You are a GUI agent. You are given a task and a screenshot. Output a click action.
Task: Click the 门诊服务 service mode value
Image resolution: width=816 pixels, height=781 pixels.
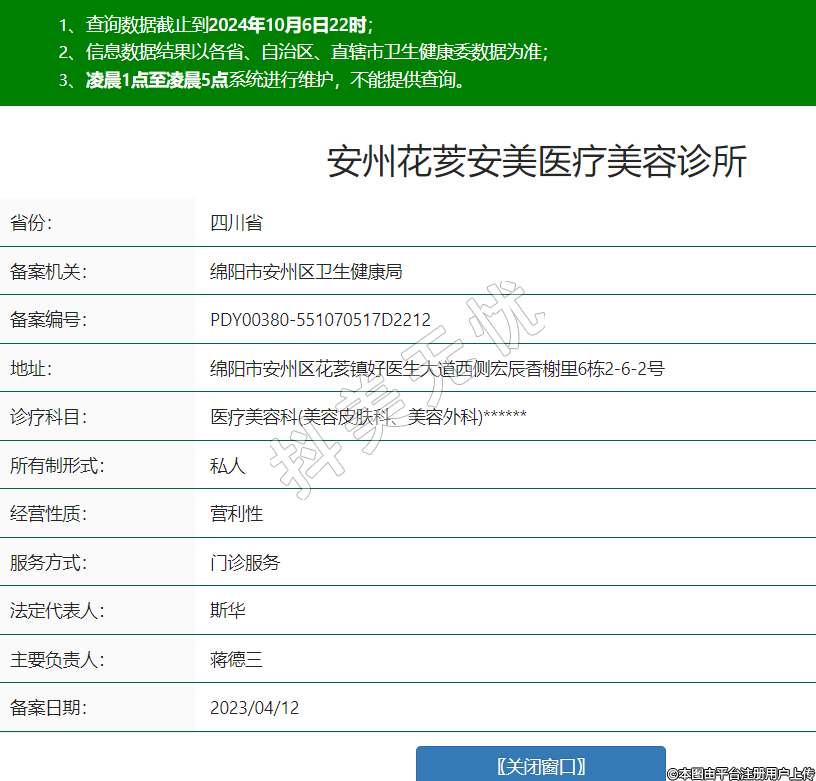(245, 563)
